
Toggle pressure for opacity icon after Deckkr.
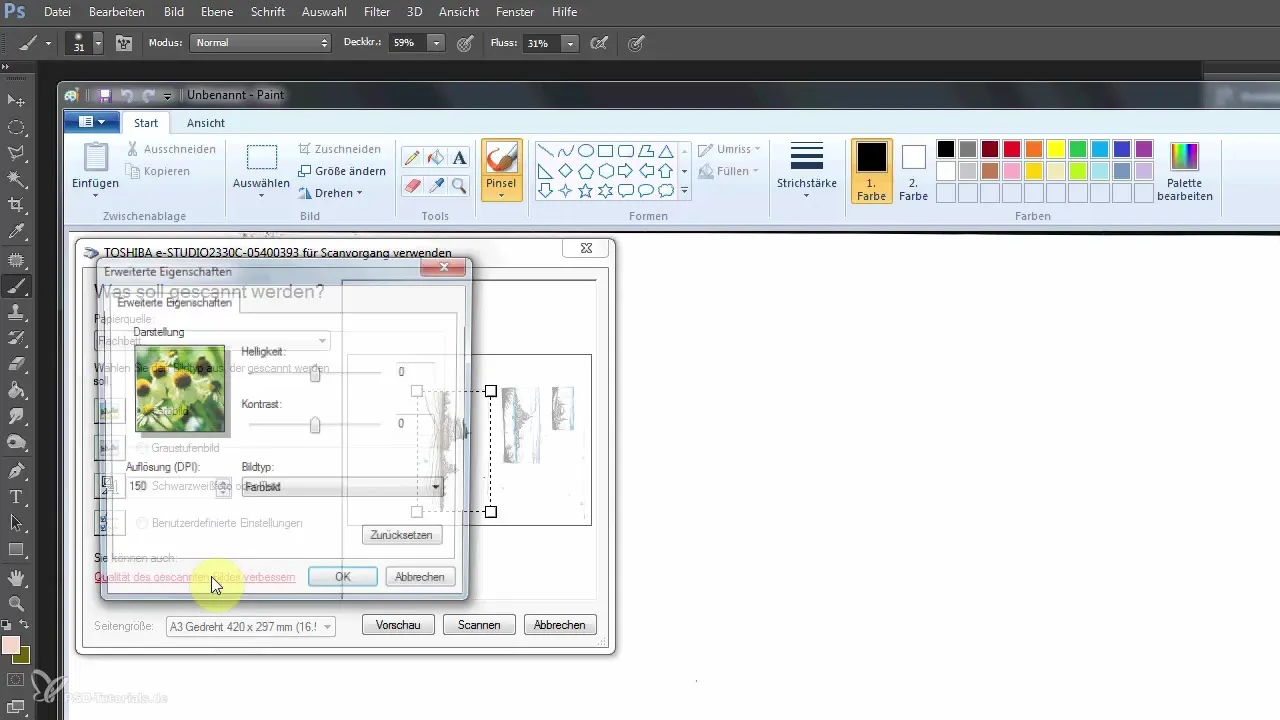465,43
